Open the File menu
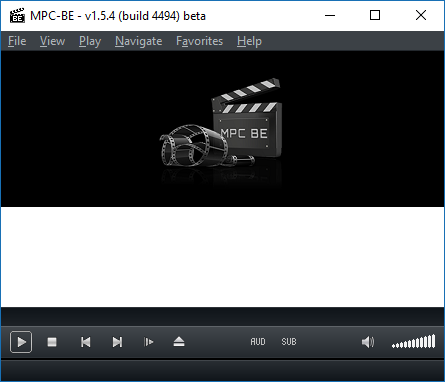 click(17, 41)
